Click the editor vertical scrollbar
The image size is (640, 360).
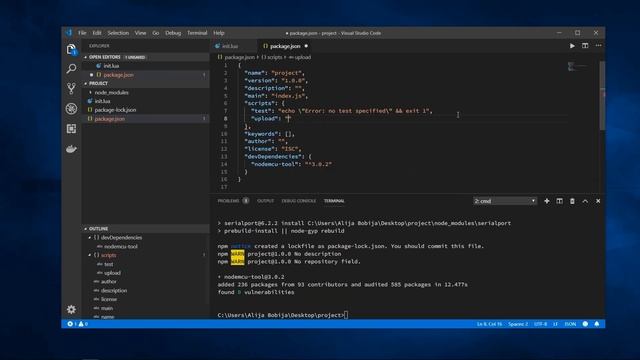602,96
